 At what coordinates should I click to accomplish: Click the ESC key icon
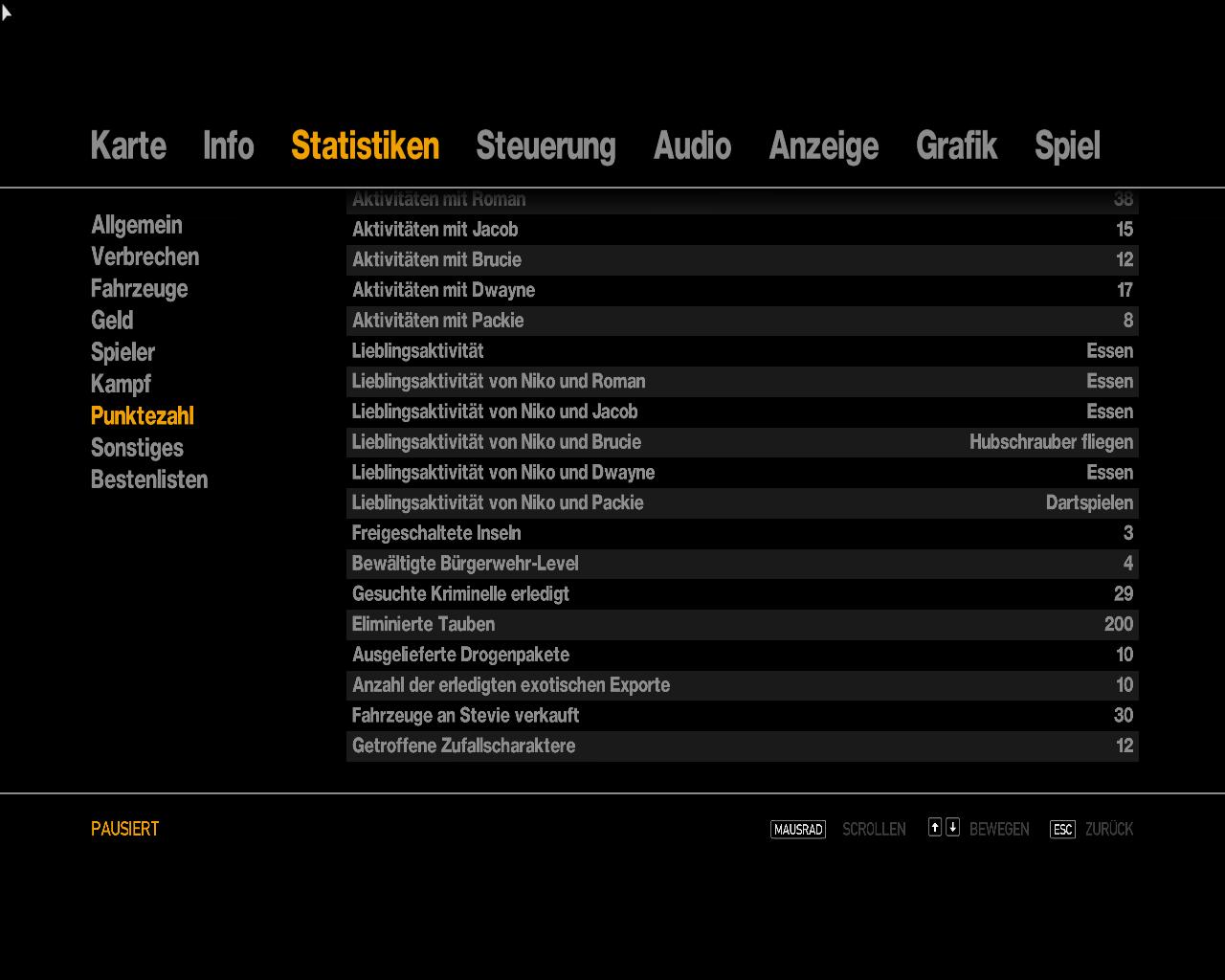tap(1062, 830)
